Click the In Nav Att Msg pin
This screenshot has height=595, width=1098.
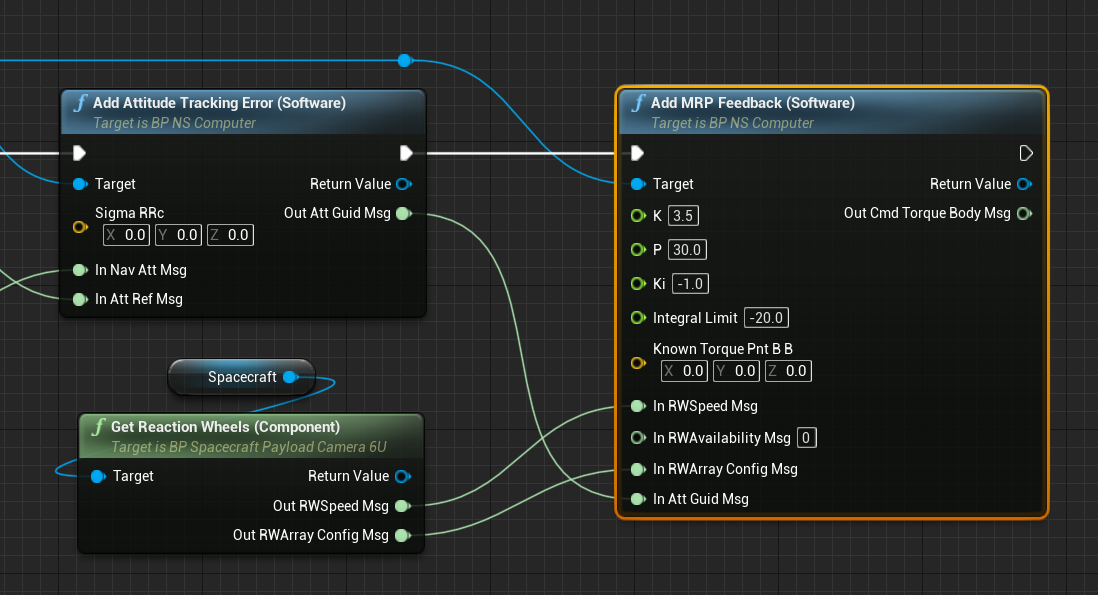pyautogui.click(x=80, y=270)
